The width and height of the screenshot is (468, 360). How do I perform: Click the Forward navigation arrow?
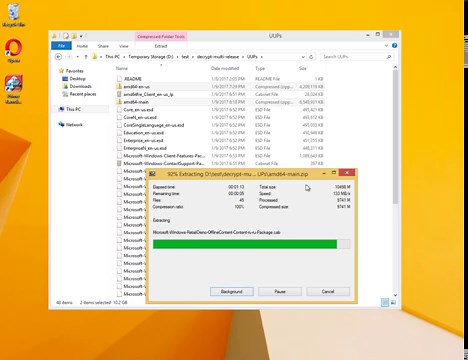[68, 57]
